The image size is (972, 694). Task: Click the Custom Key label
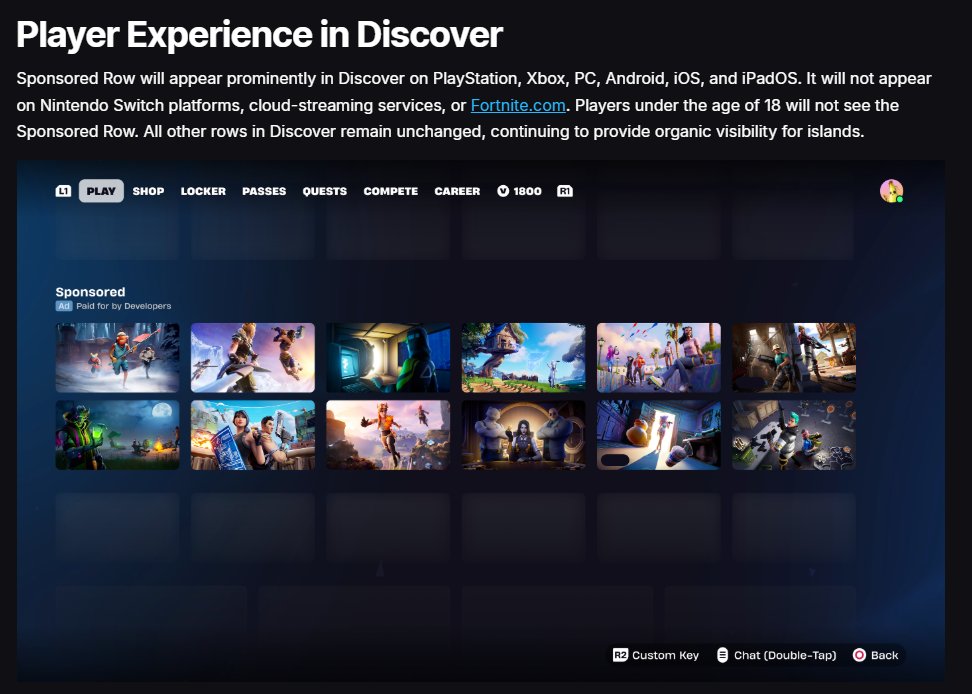(x=665, y=655)
